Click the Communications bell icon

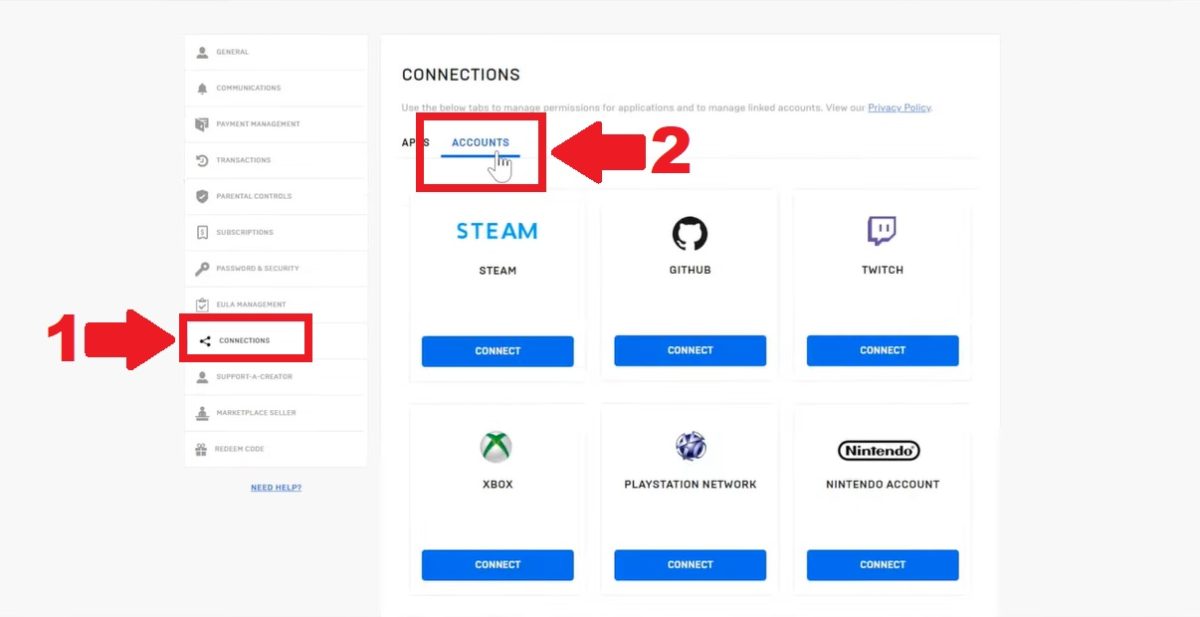202,88
